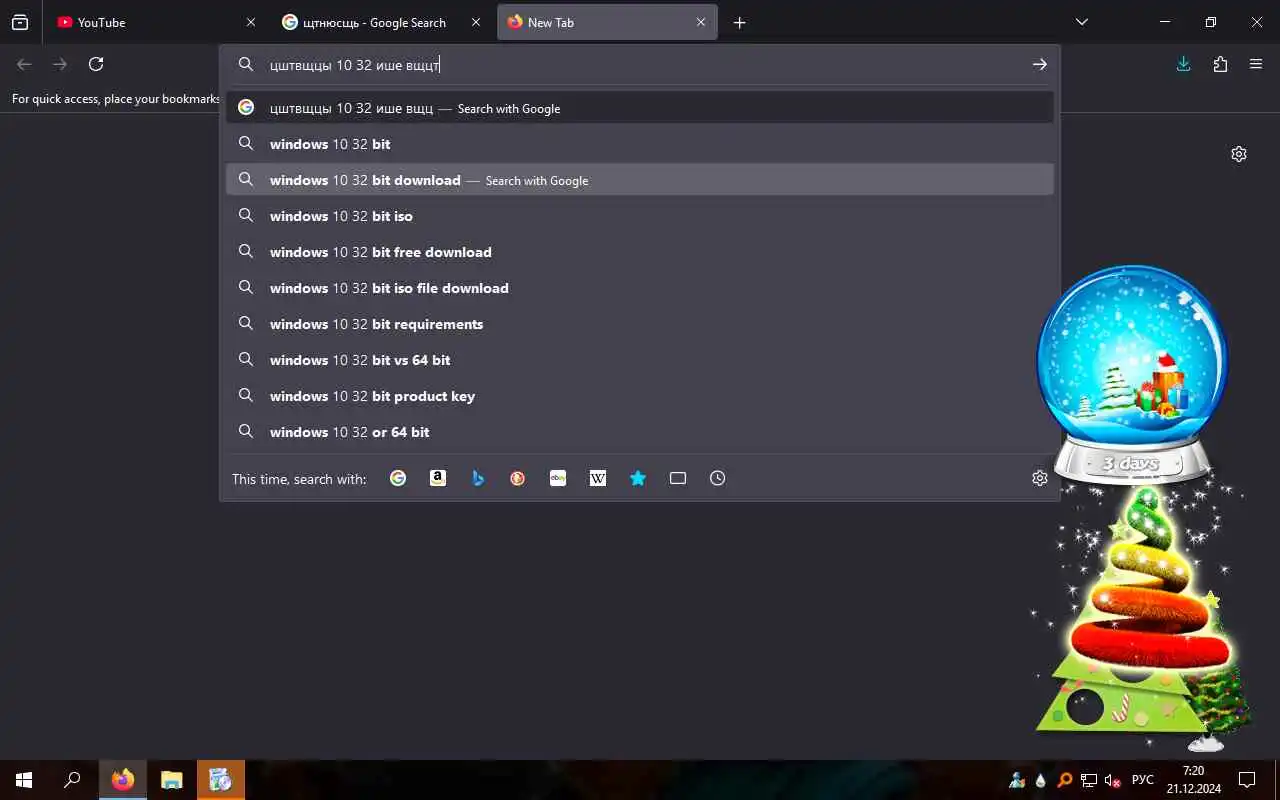Image resolution: width=1280 pixels, height=800 pixels.
Task: Select 'windows 10 32 bit product key'
Action: [x=640, y=396]
